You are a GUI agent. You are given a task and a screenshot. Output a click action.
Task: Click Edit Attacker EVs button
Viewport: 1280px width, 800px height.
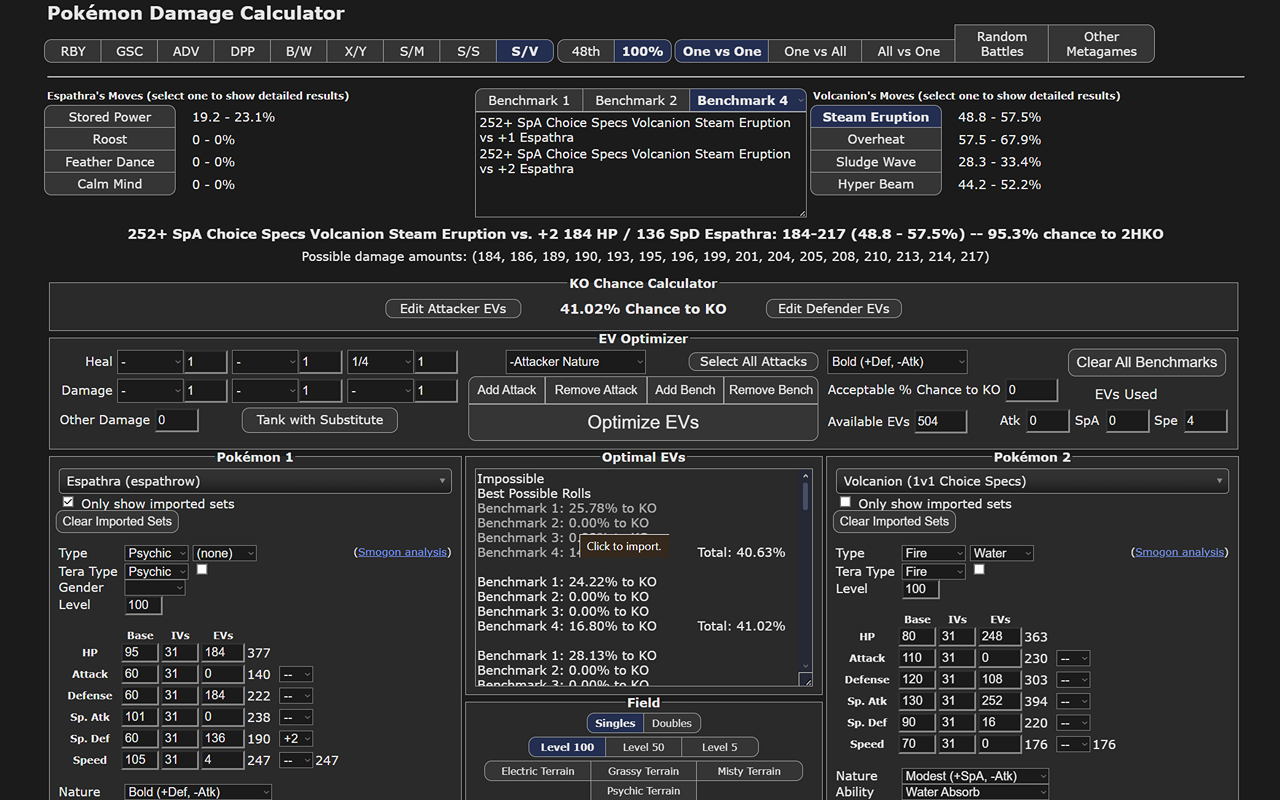coord(453,309)
